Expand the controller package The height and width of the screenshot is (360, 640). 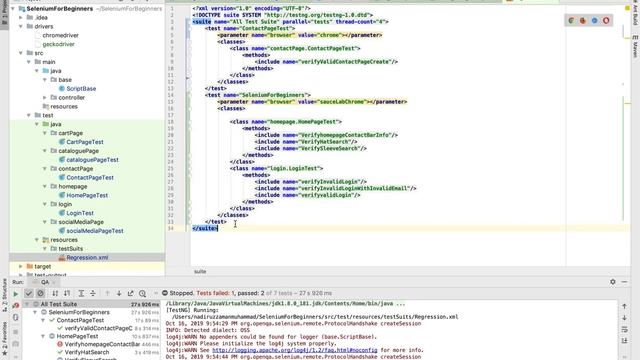45,98
